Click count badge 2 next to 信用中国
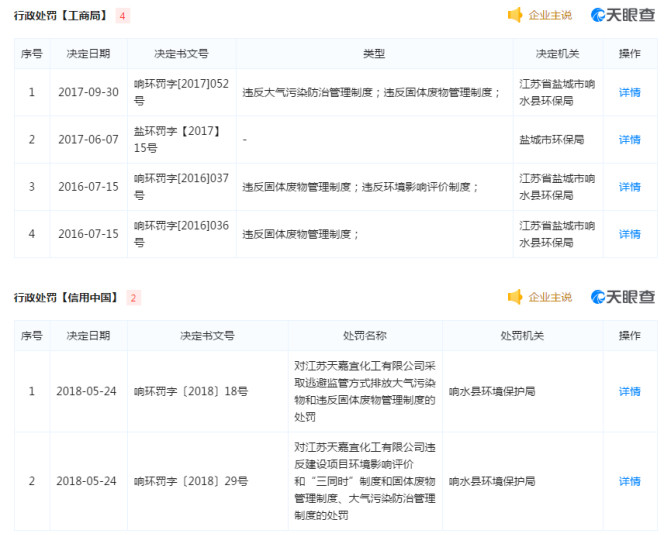This screenshot has height=535, width=664. coord(133,298)
